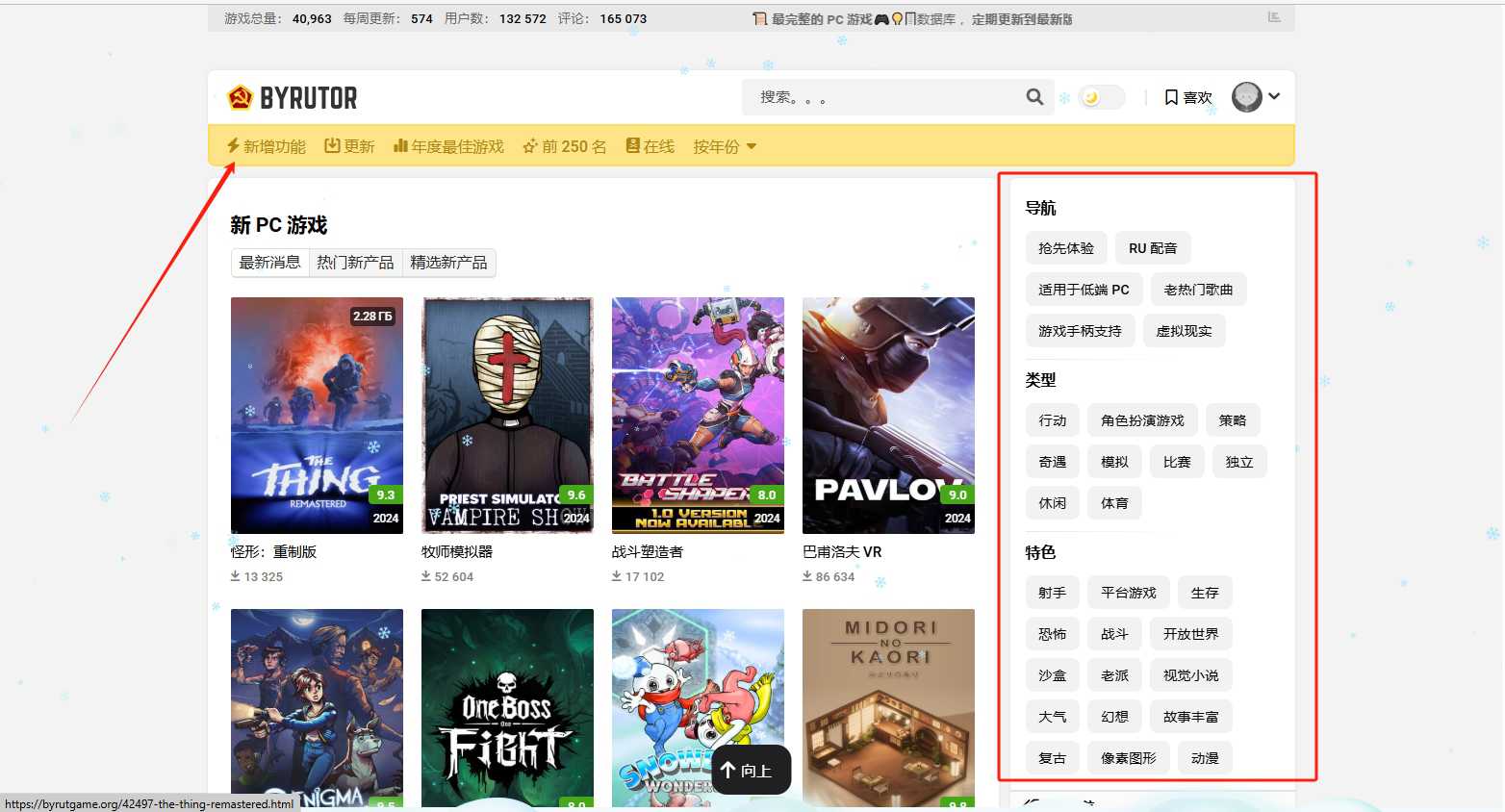Select the 精选新产品 tab

(448, 263)
